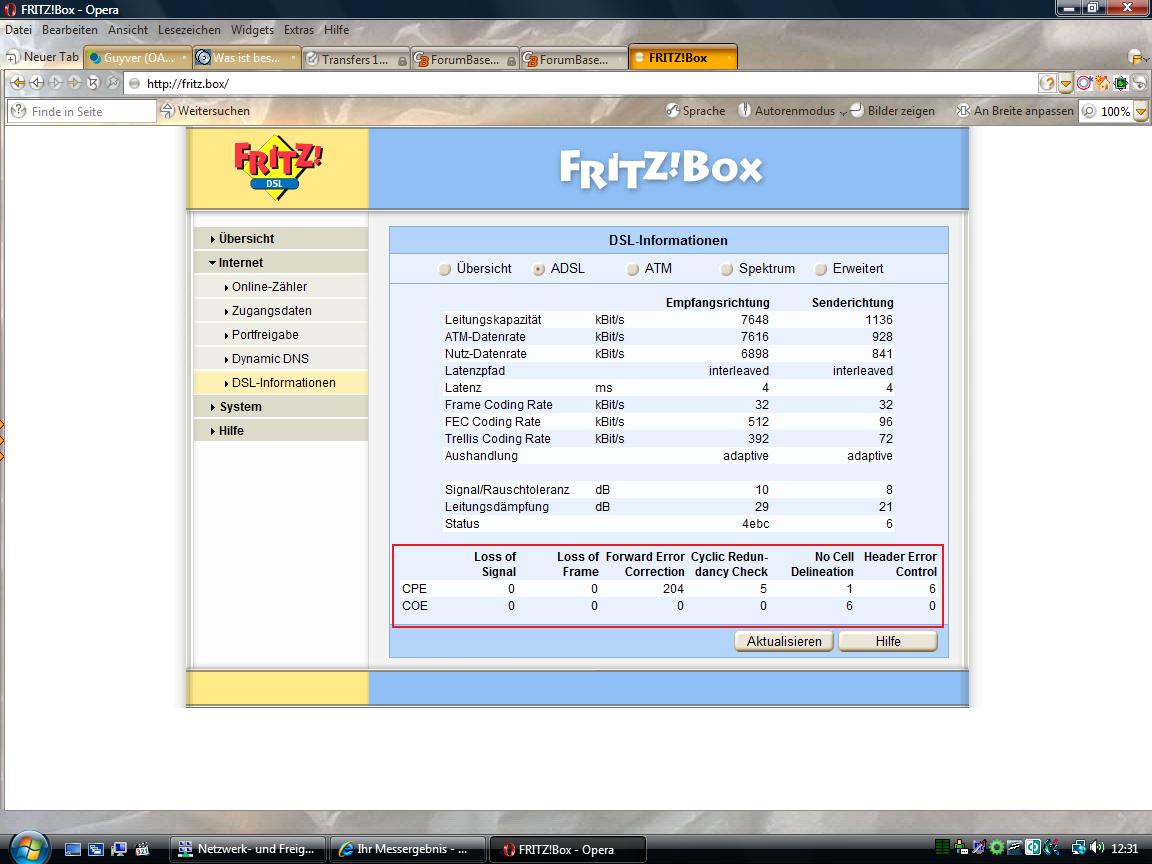The image size is (1152, 864).
Task: Click the Finde in Seite search field
Action: coord(82,112)
